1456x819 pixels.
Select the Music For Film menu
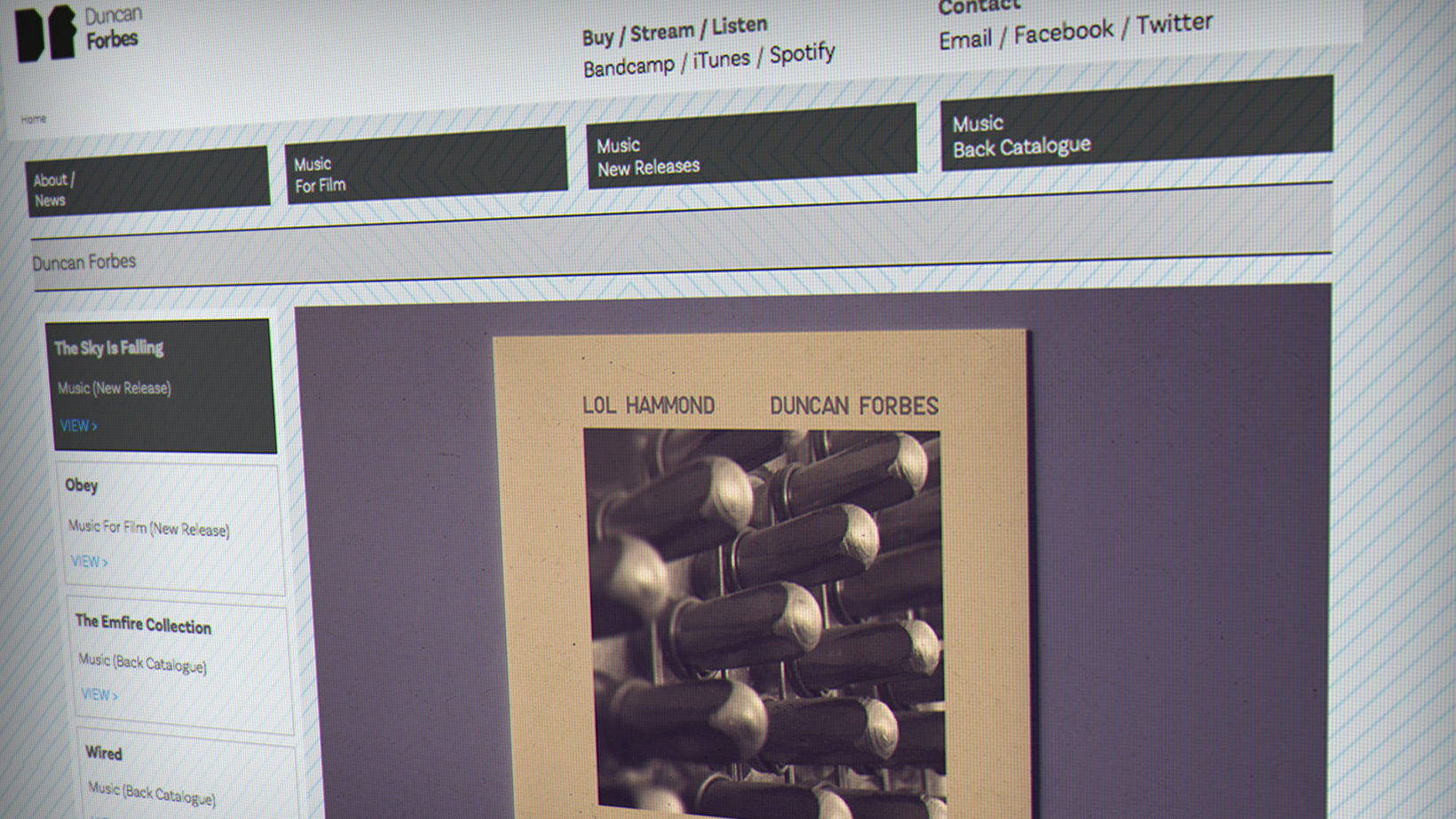[424, 166]
